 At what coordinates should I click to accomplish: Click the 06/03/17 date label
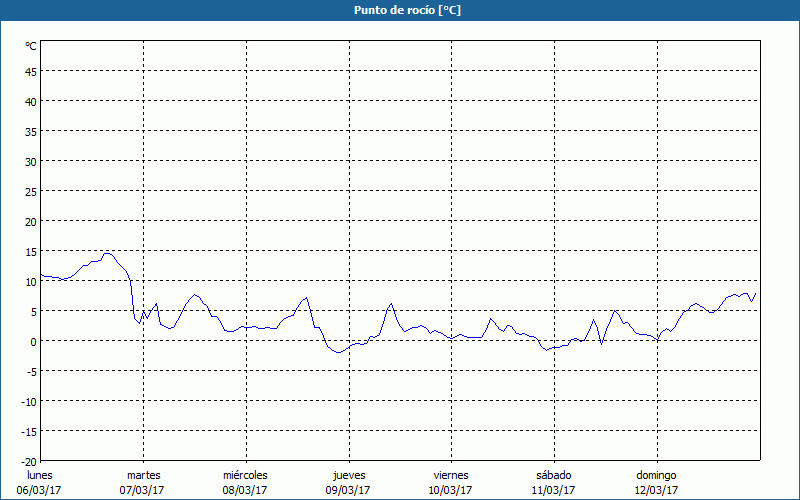[40, 490]
